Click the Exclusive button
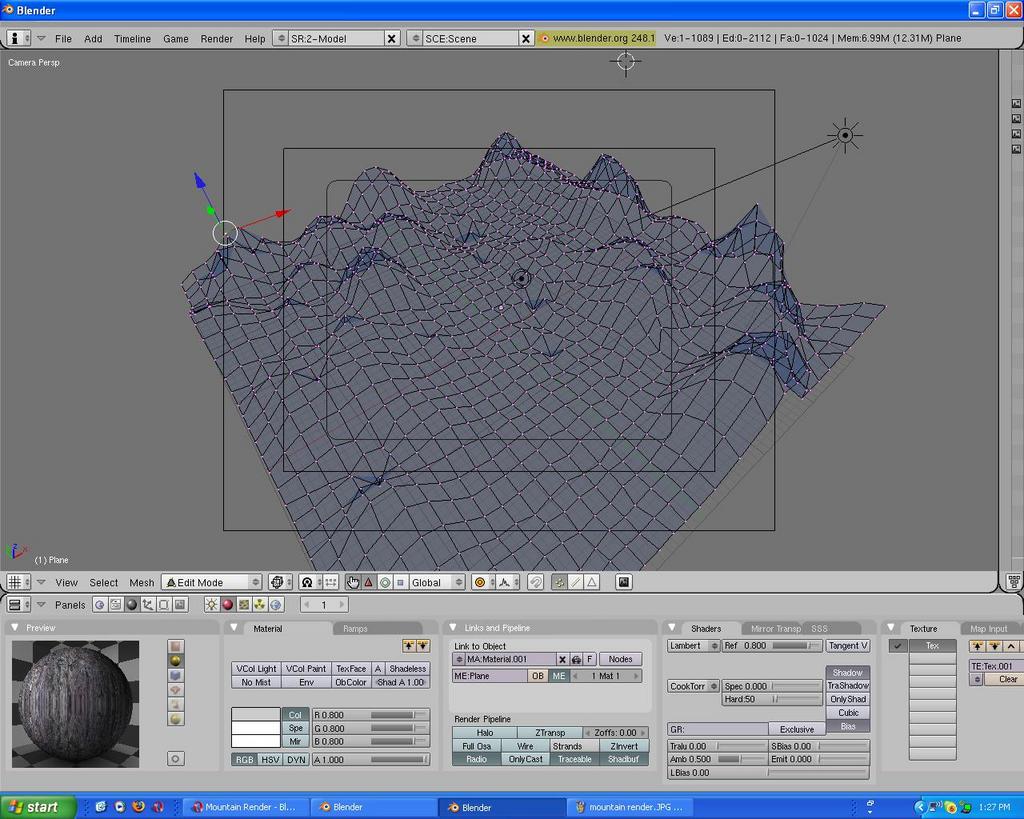This screenshot has height=819, width=1024. click(797, 730)
